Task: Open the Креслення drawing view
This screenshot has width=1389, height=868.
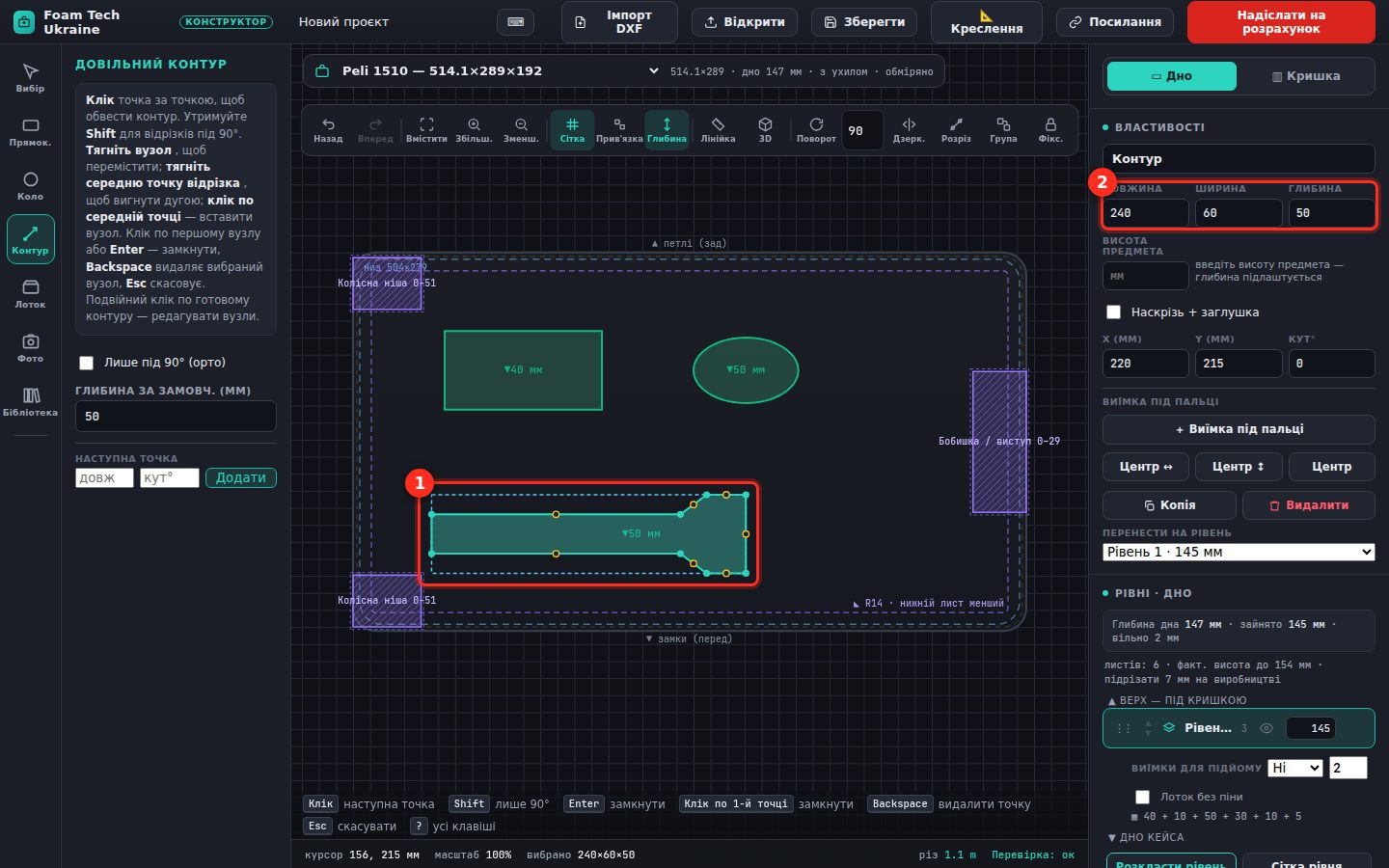Action: (x=987, y=22)
